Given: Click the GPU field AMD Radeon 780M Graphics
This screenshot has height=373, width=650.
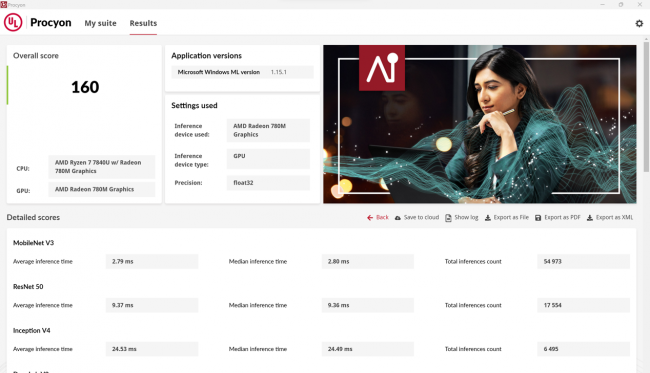Looking at the screenshot, I should [102, 189].
